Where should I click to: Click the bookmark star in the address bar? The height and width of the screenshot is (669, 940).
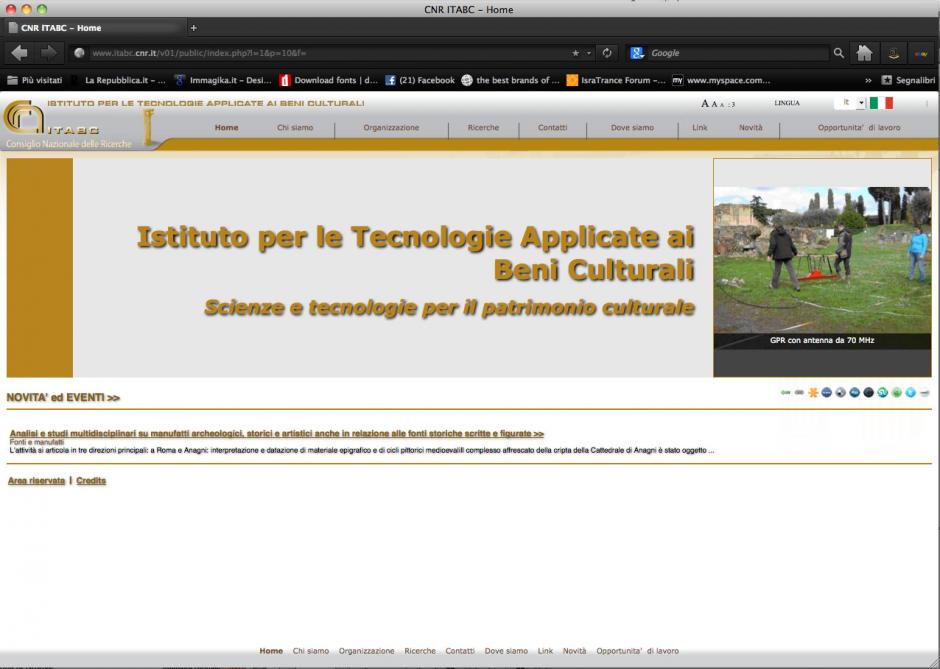point(576,53)
